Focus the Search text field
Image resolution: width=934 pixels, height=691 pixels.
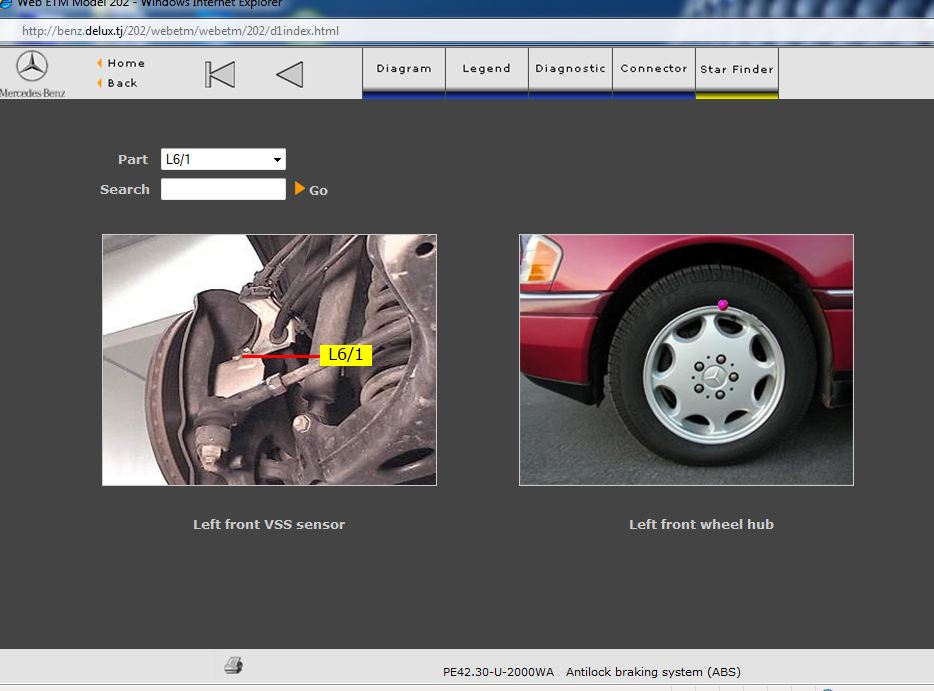click(223, 189)
